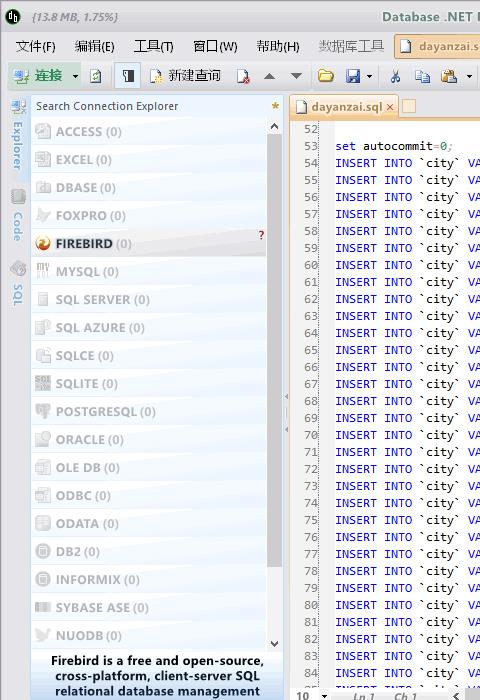Toggle the explorer panel visibility icon
This screenshot has width=480, height=700.
(x=128, y=76)
